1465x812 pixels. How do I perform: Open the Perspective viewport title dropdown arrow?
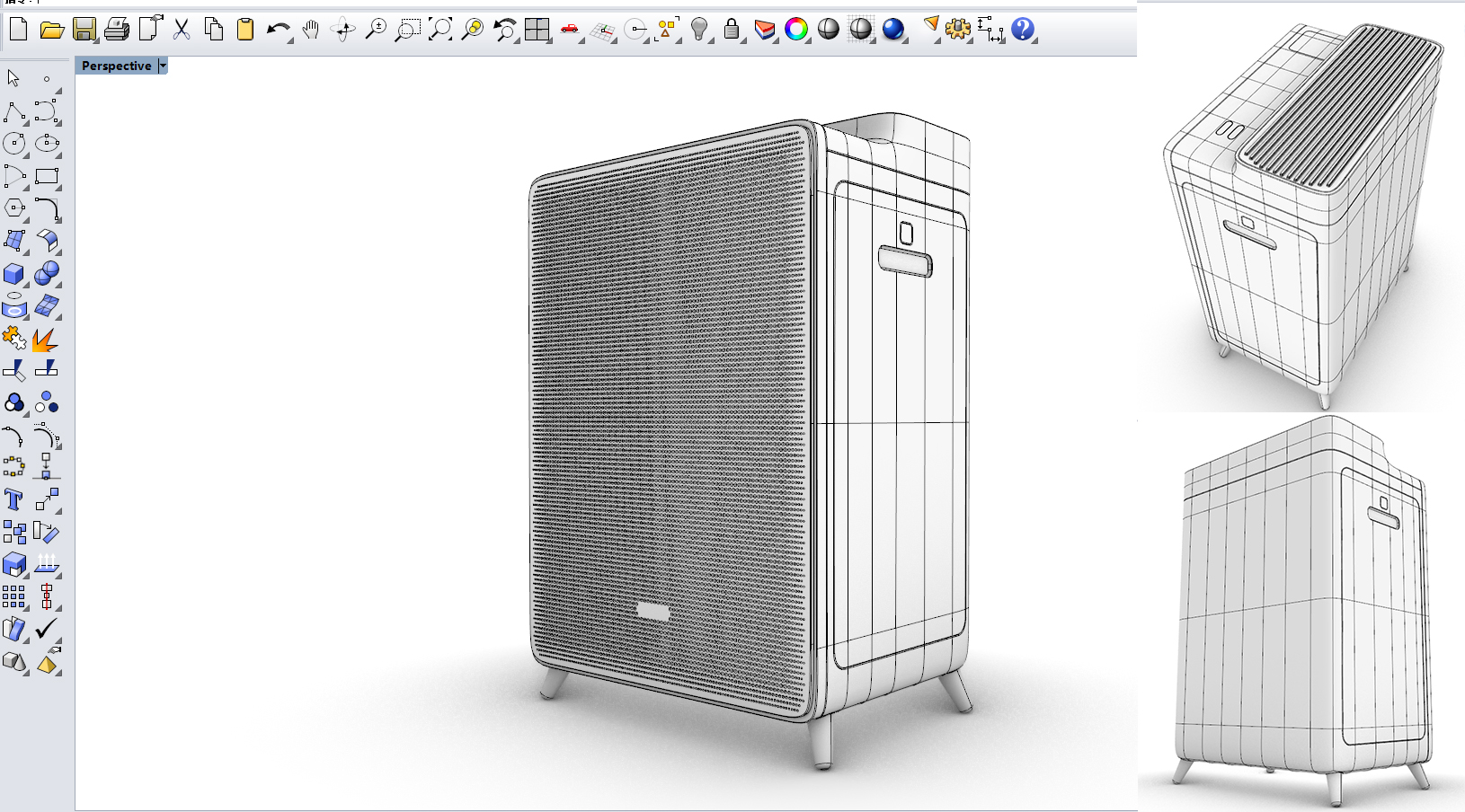pos(163,66)
